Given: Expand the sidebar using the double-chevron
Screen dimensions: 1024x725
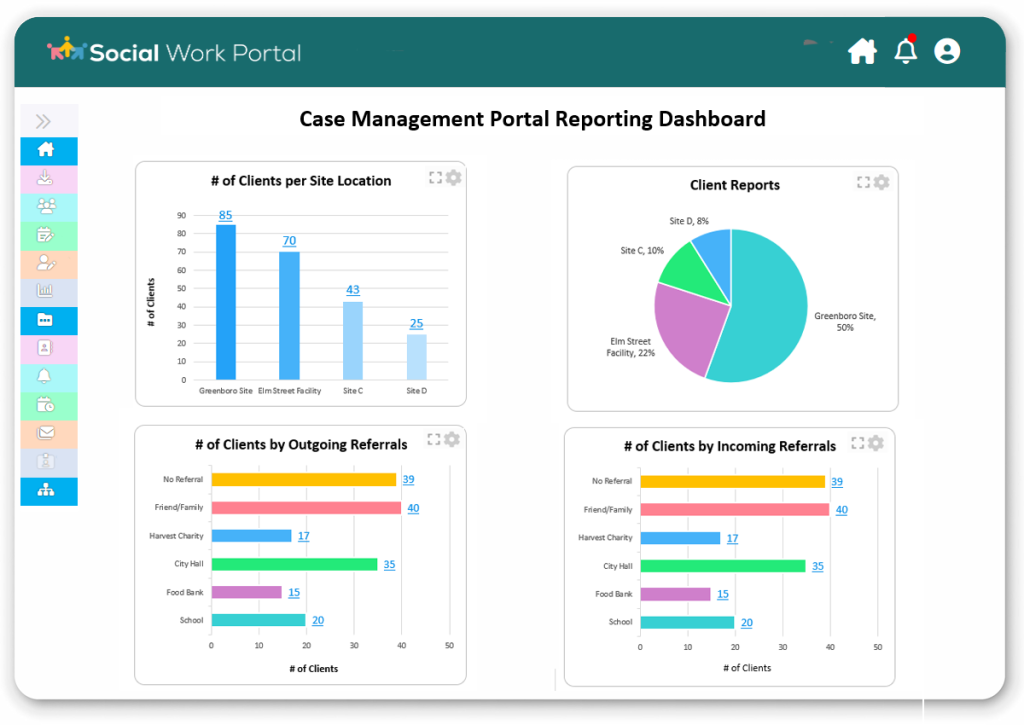Looking at the screenshot, I should (x=43, y=120).
